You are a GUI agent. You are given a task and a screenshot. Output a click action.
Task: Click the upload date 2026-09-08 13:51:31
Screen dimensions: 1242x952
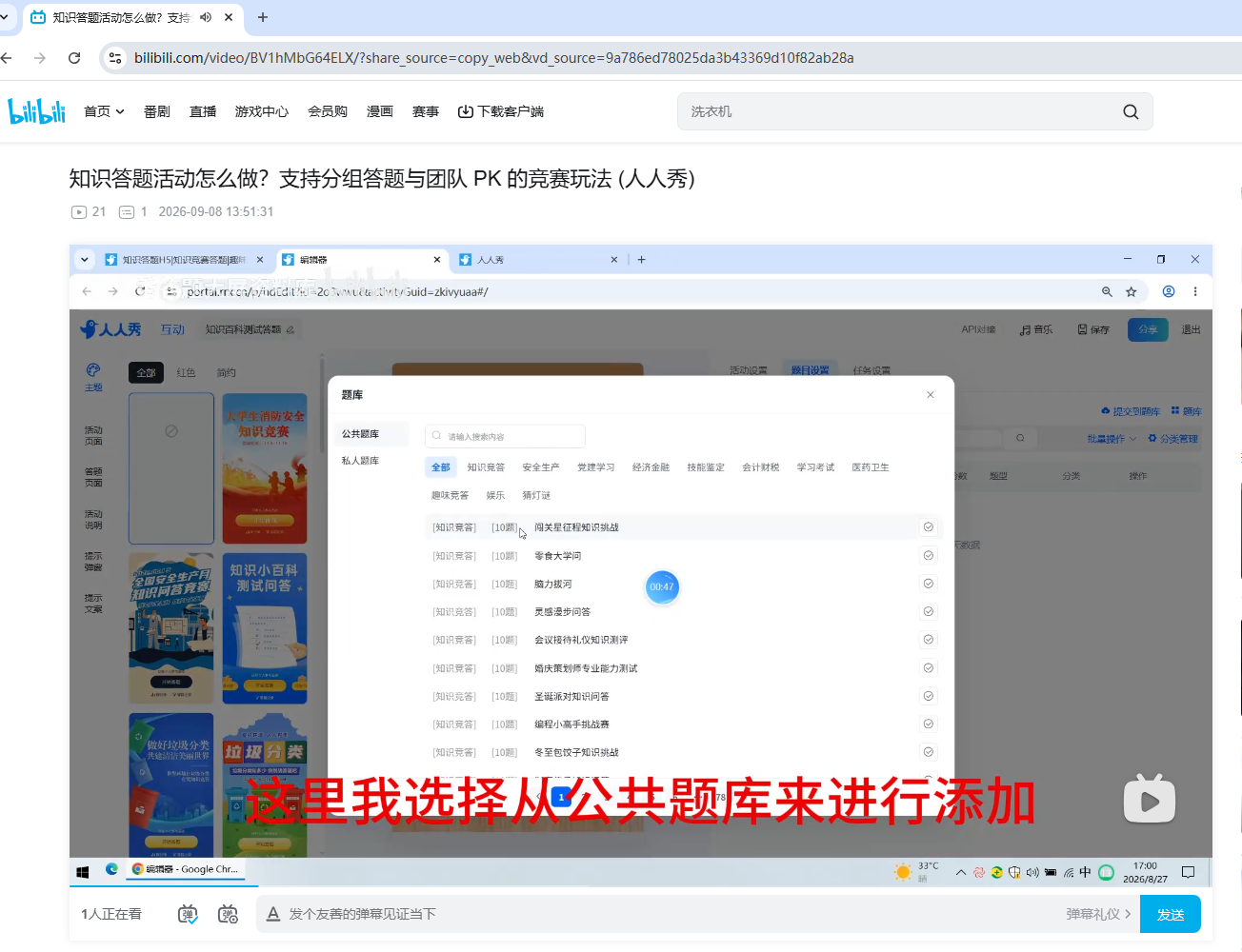[x=216, y=211]
